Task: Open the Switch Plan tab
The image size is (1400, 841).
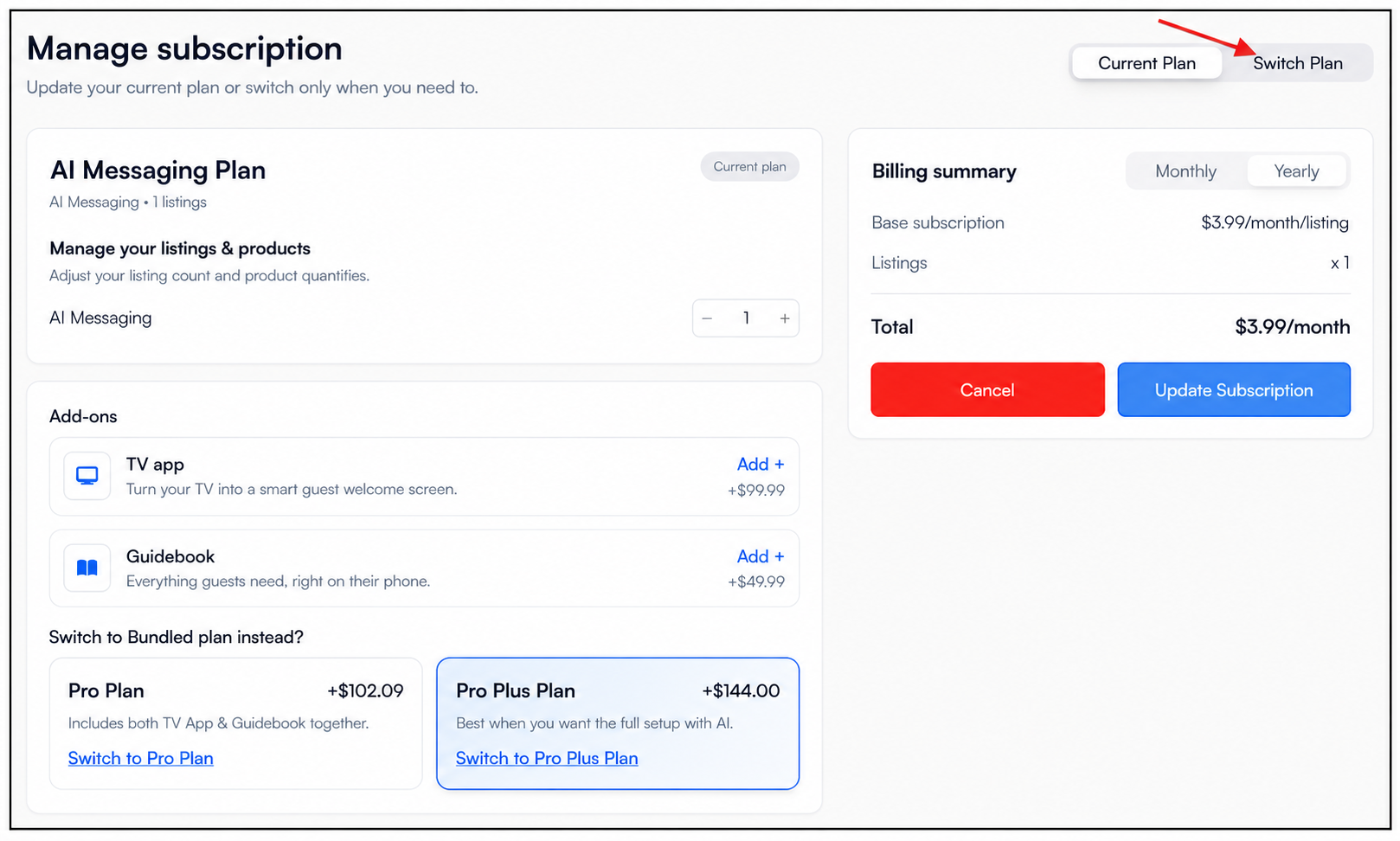Action: pos(1297,63)
